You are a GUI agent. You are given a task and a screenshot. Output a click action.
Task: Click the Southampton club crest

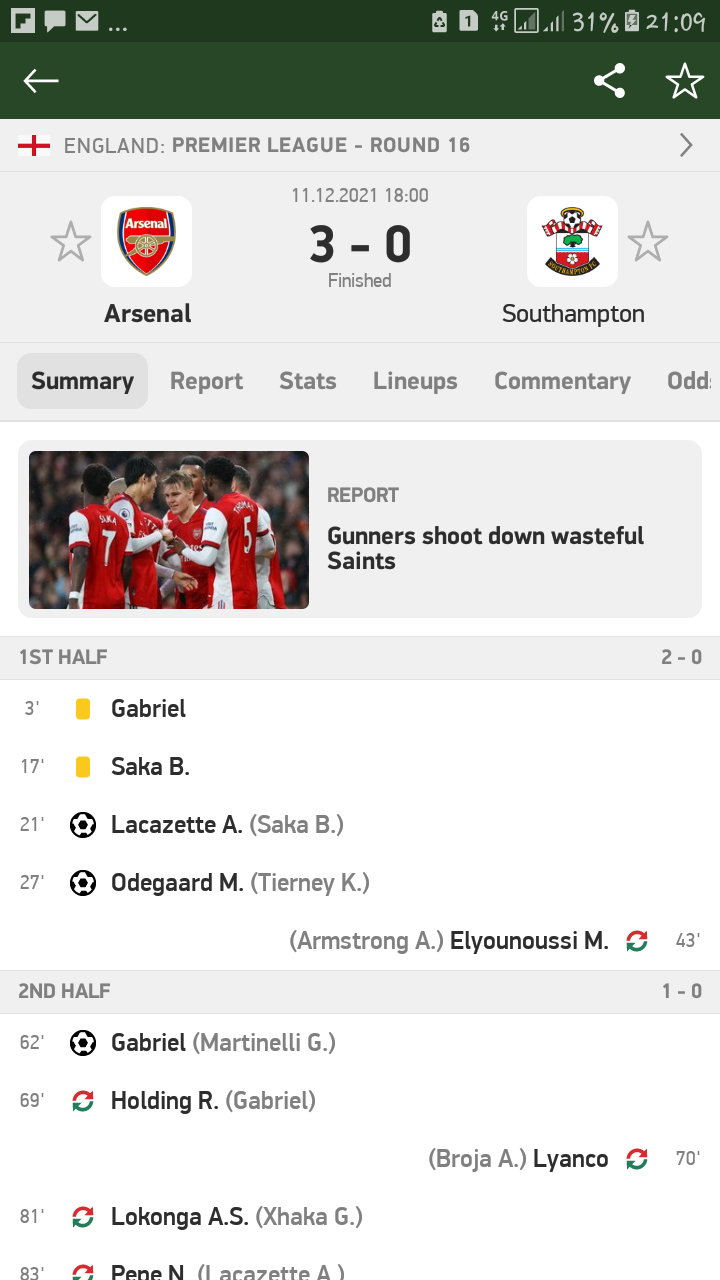[573, 241]
